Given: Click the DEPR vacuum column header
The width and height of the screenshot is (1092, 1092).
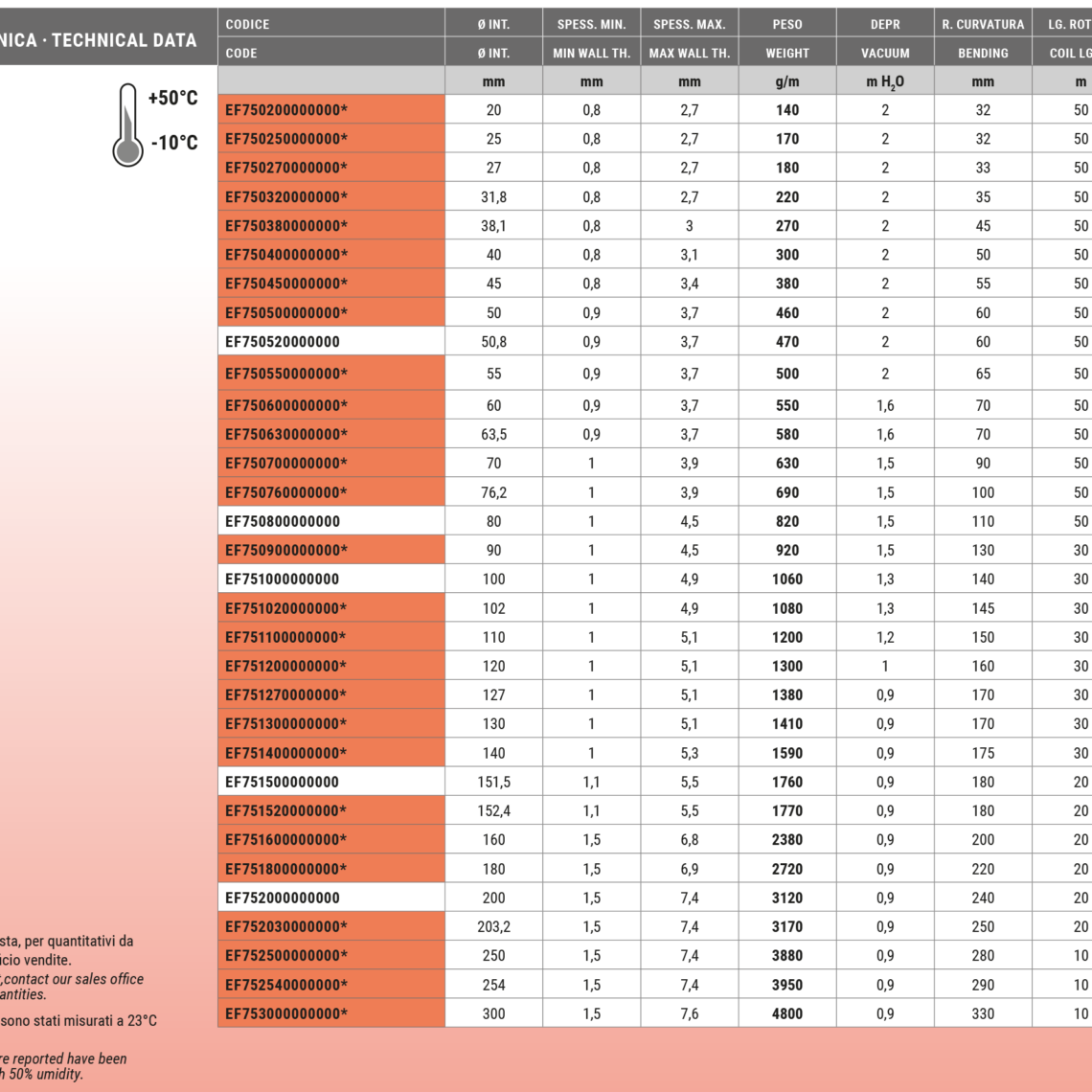Looking at the screenshot, I should (x=885, y=24).
